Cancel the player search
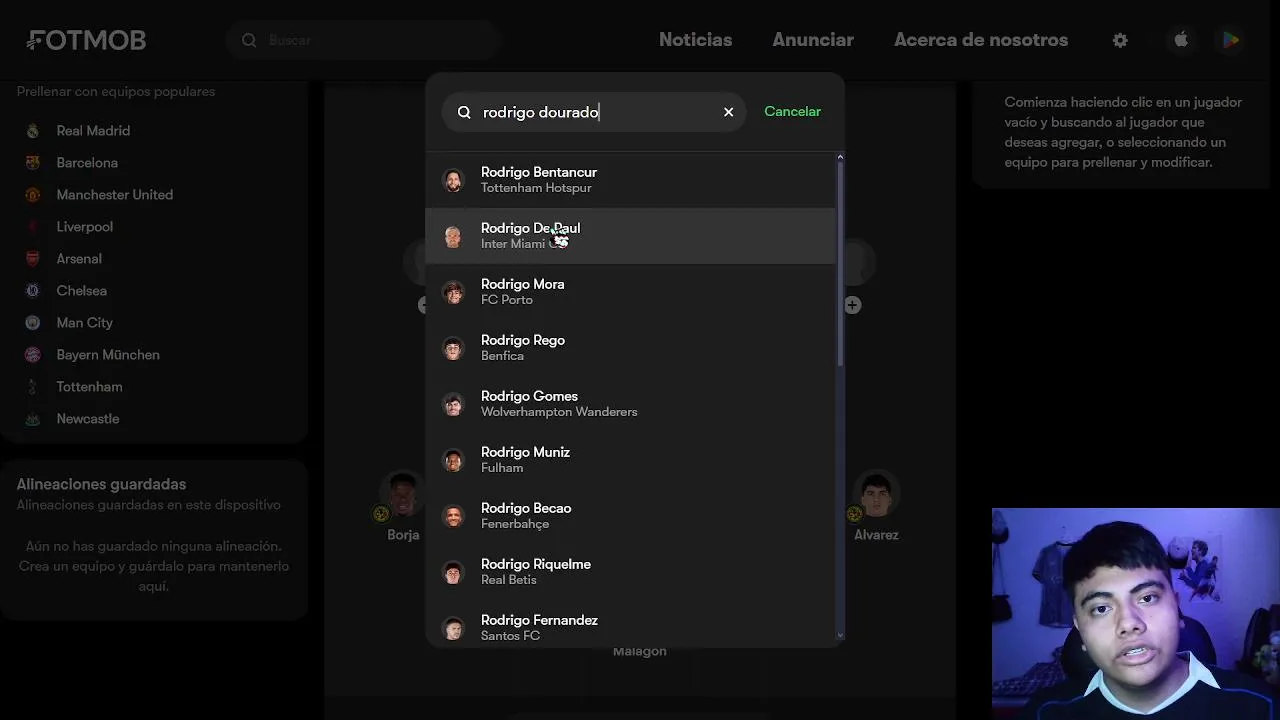The height and width of the screenshot is (720, 1280). (792, 111)
